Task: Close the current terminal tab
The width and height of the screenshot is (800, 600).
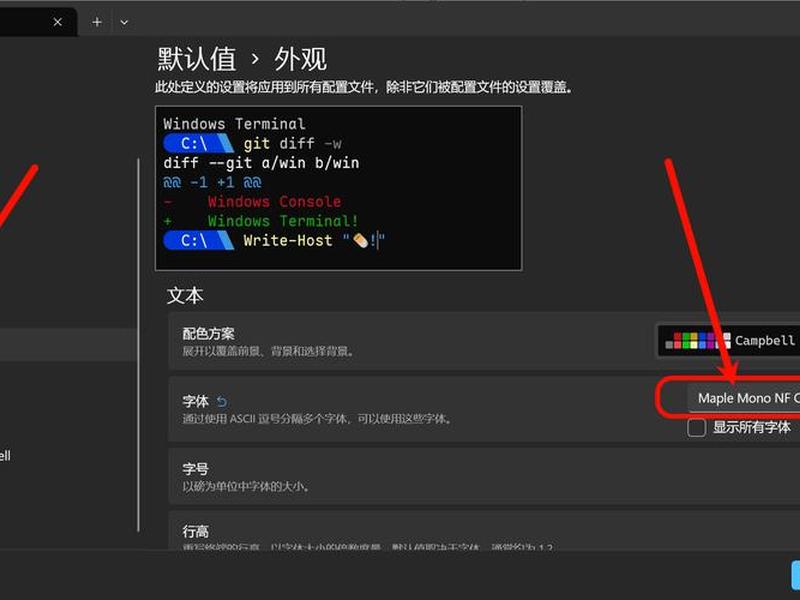Action: 58,22
